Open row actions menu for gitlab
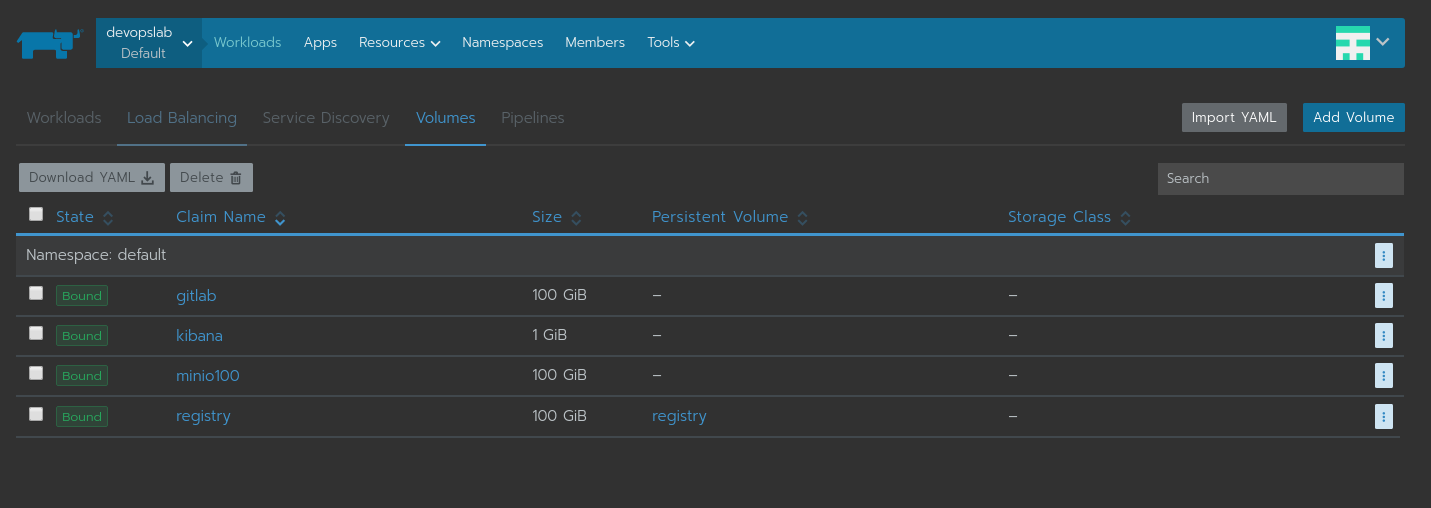 (x=1384, y=295)
